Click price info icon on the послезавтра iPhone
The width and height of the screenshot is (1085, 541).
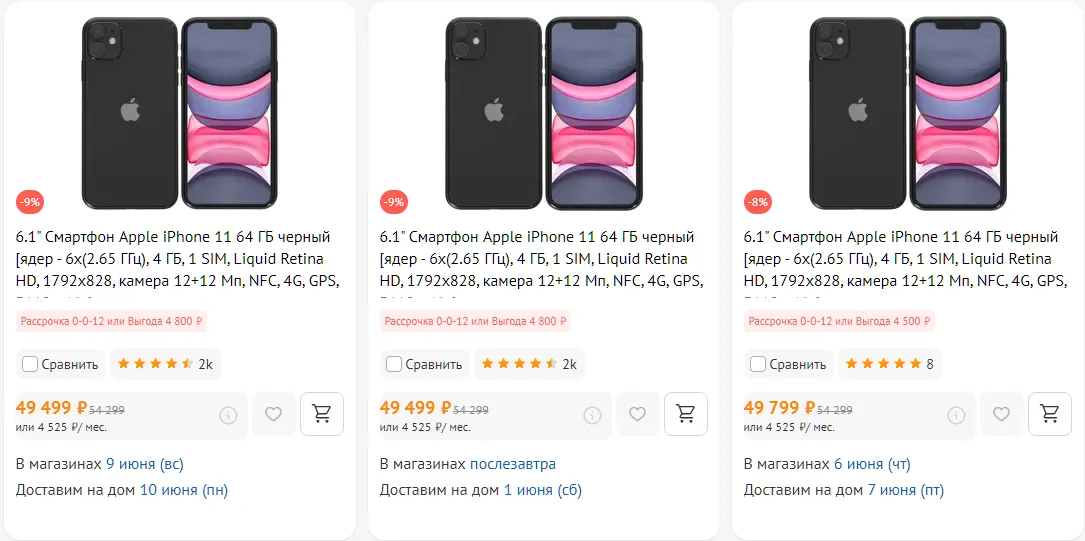592,415
